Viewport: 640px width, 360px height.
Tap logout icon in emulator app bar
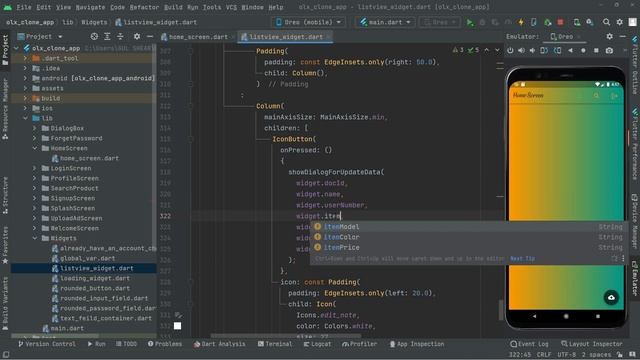click(614, 96)
